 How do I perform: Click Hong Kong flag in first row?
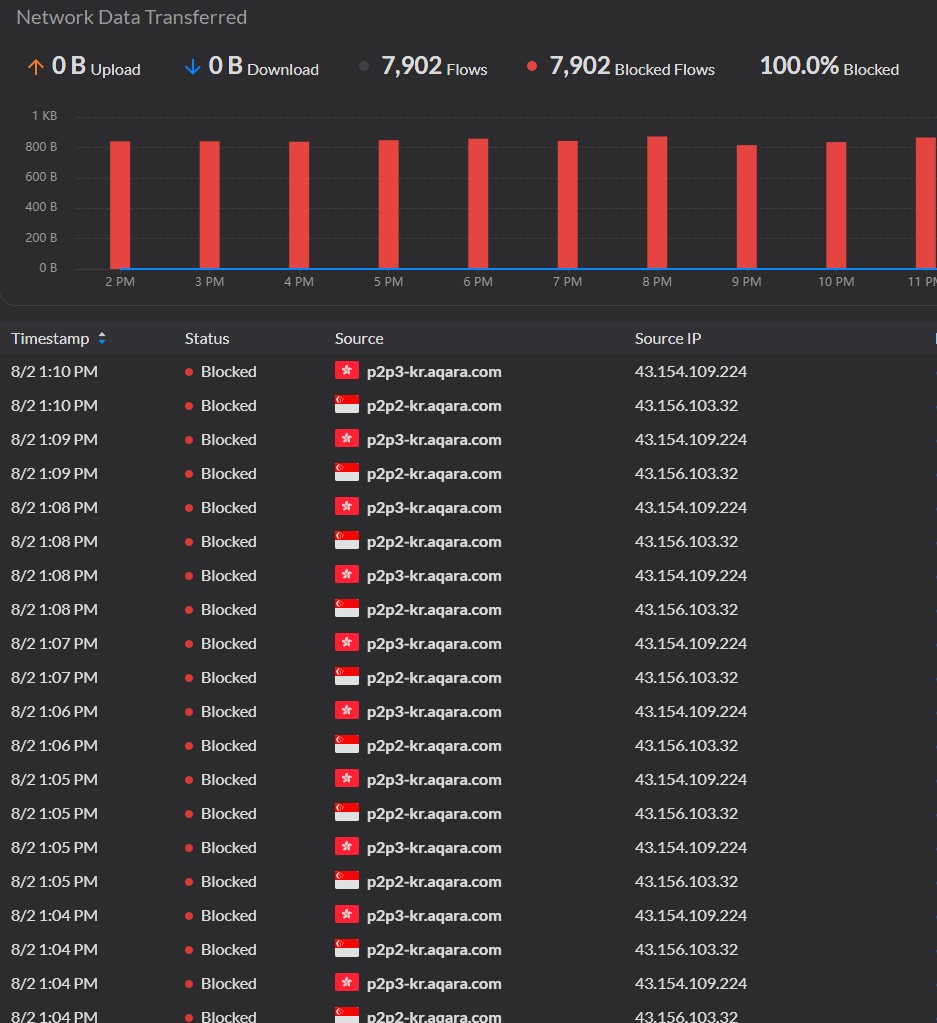pyautogui.click(x=346, y=371)
